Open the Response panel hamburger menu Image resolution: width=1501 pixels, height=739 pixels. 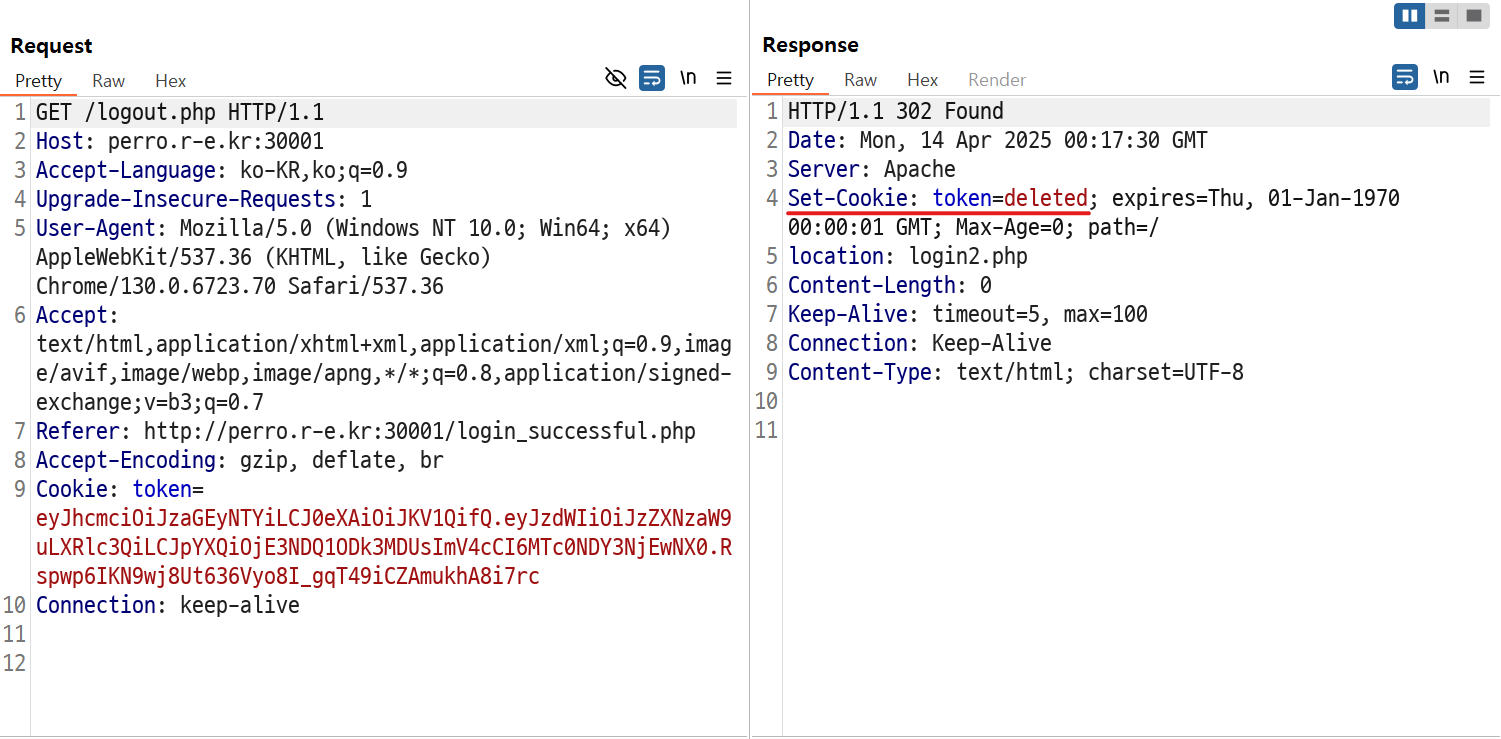click(x=1477, y=77)
